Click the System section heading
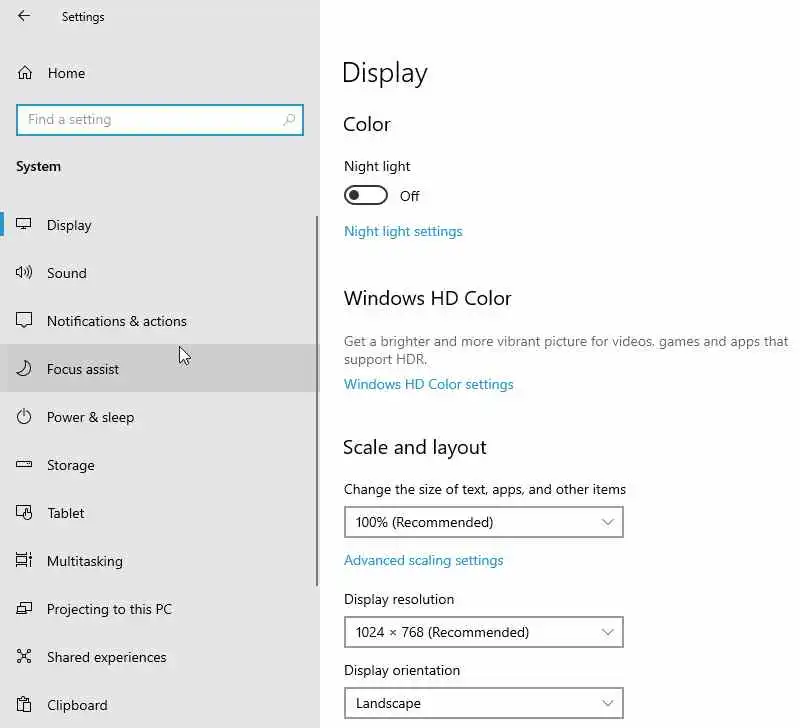This screenshot has width=800, height=728. [x=38, y=166]
